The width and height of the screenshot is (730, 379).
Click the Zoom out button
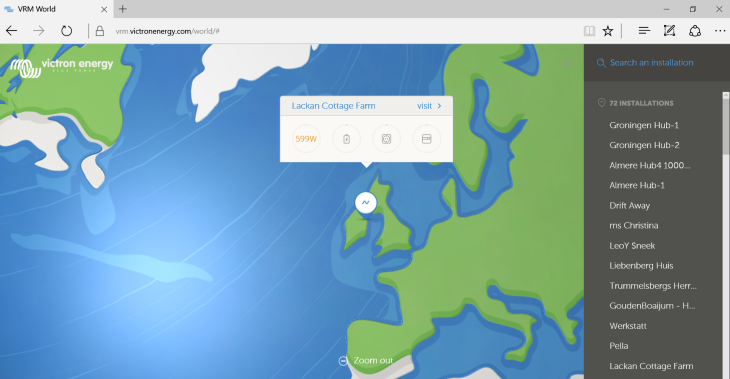366,360
